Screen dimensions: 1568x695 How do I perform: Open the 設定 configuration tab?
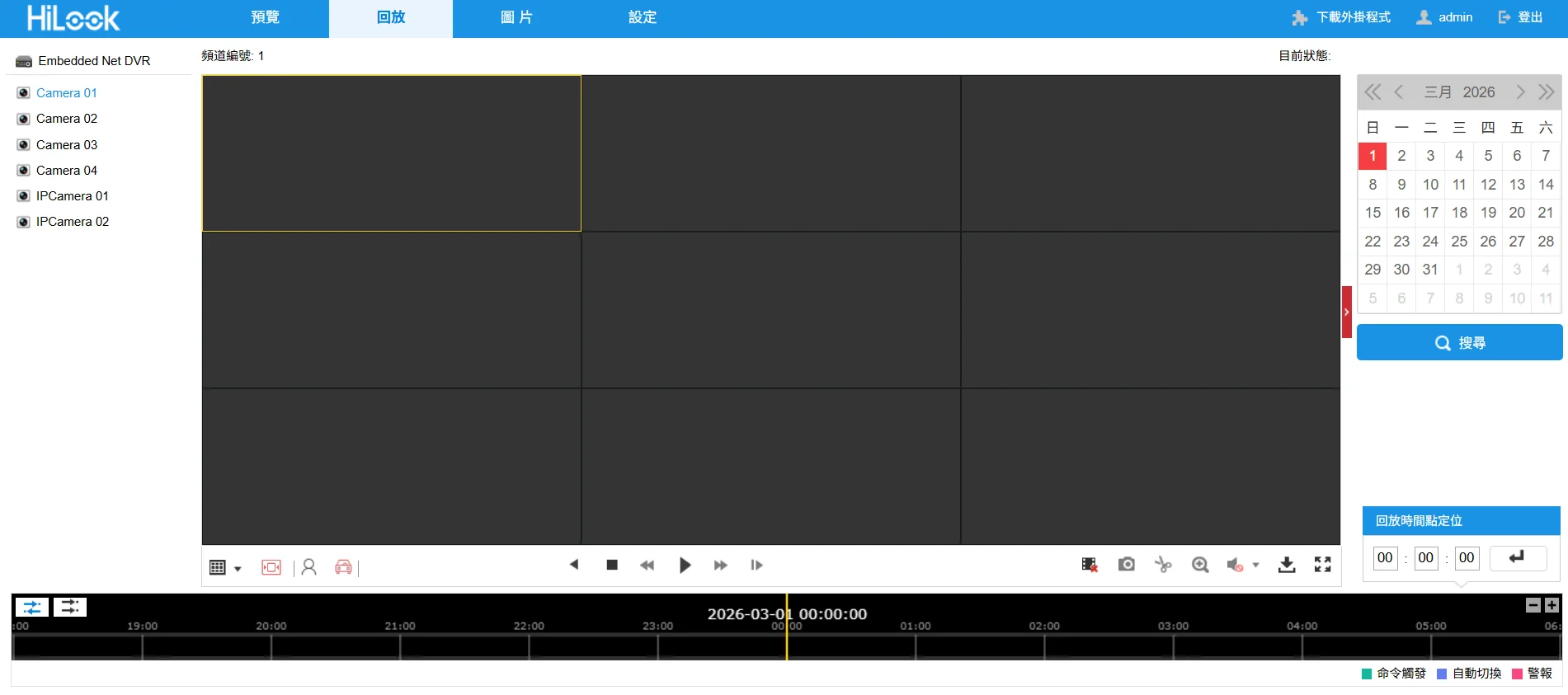(x=642, y=18)
